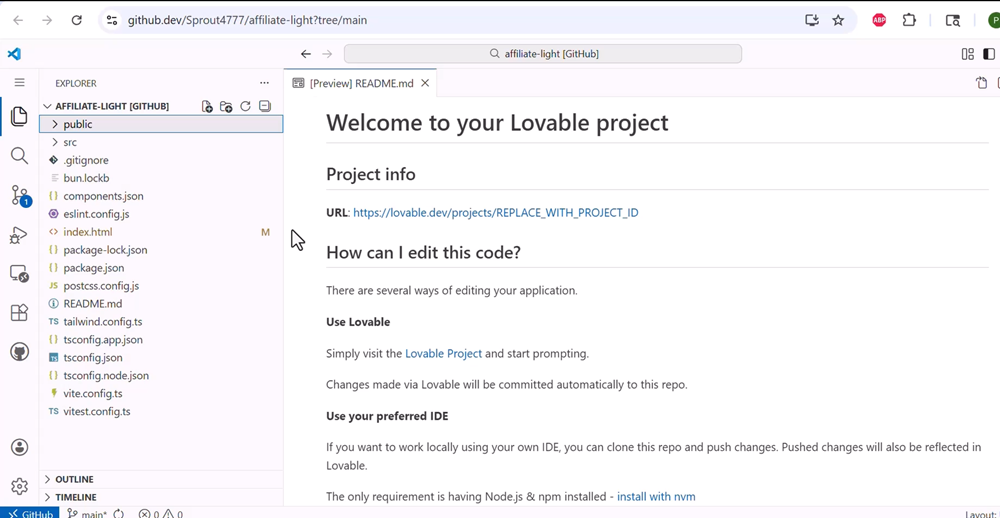Follow the lovable.dev project URL link

pyautogui.click(x=496, y=212)
